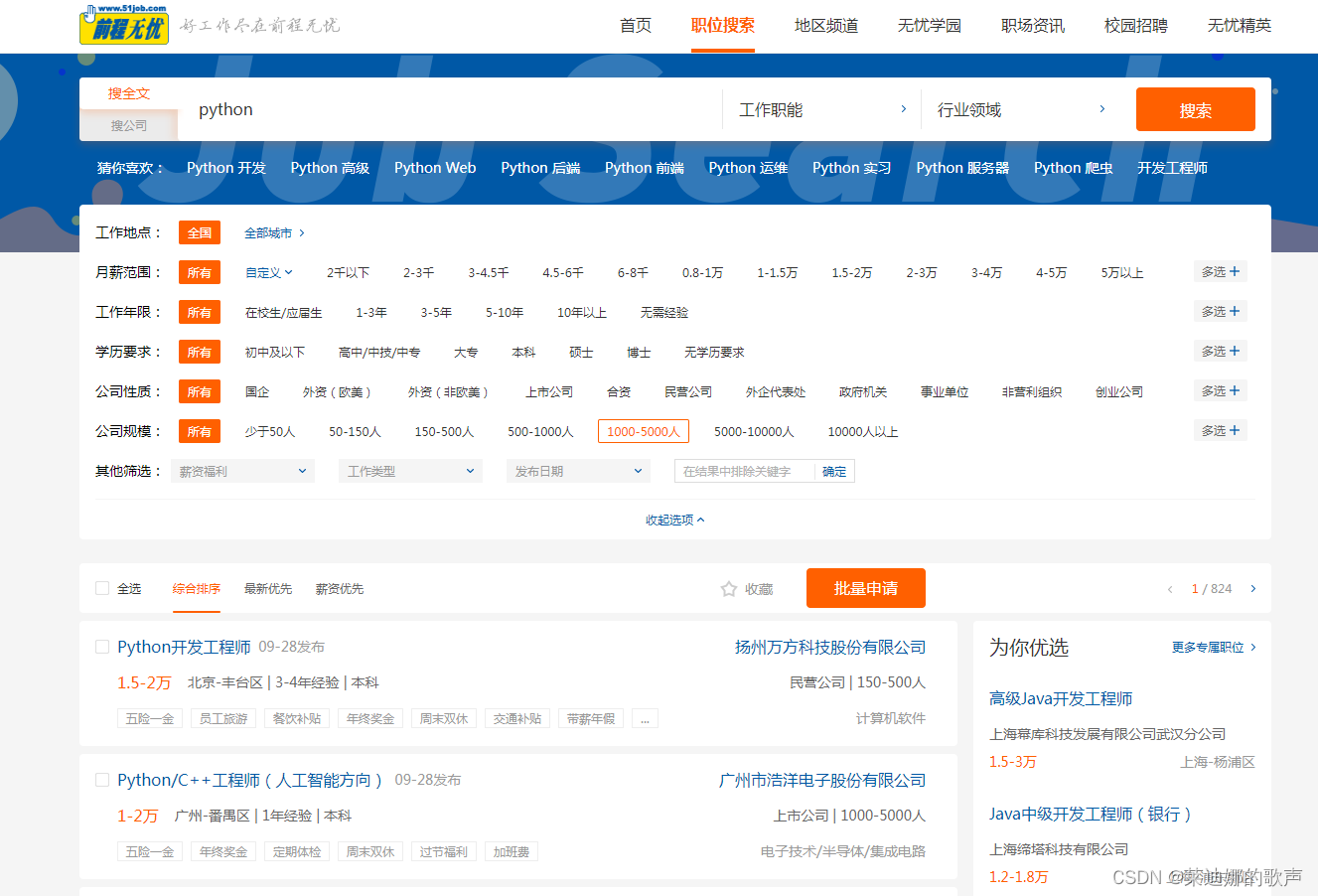This screenshot has width=1318, height=896.
Task: Open the 自定义 salary dropdown
Action: click(269, 272)
